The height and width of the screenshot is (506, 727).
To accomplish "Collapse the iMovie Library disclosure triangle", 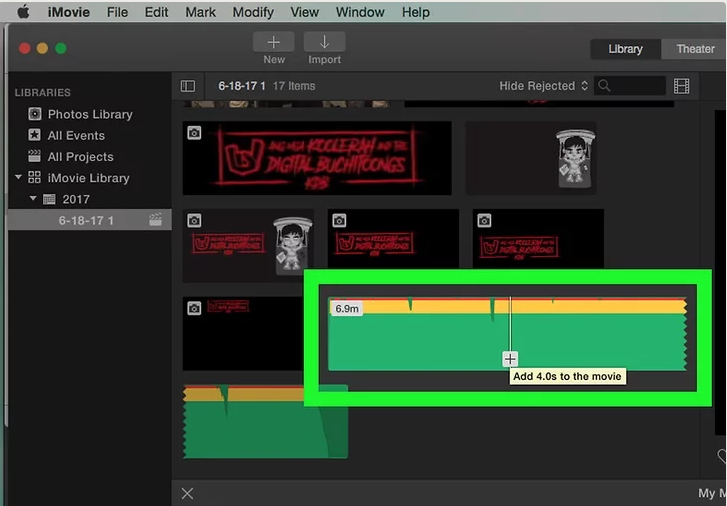I will (x=18, y=177).
